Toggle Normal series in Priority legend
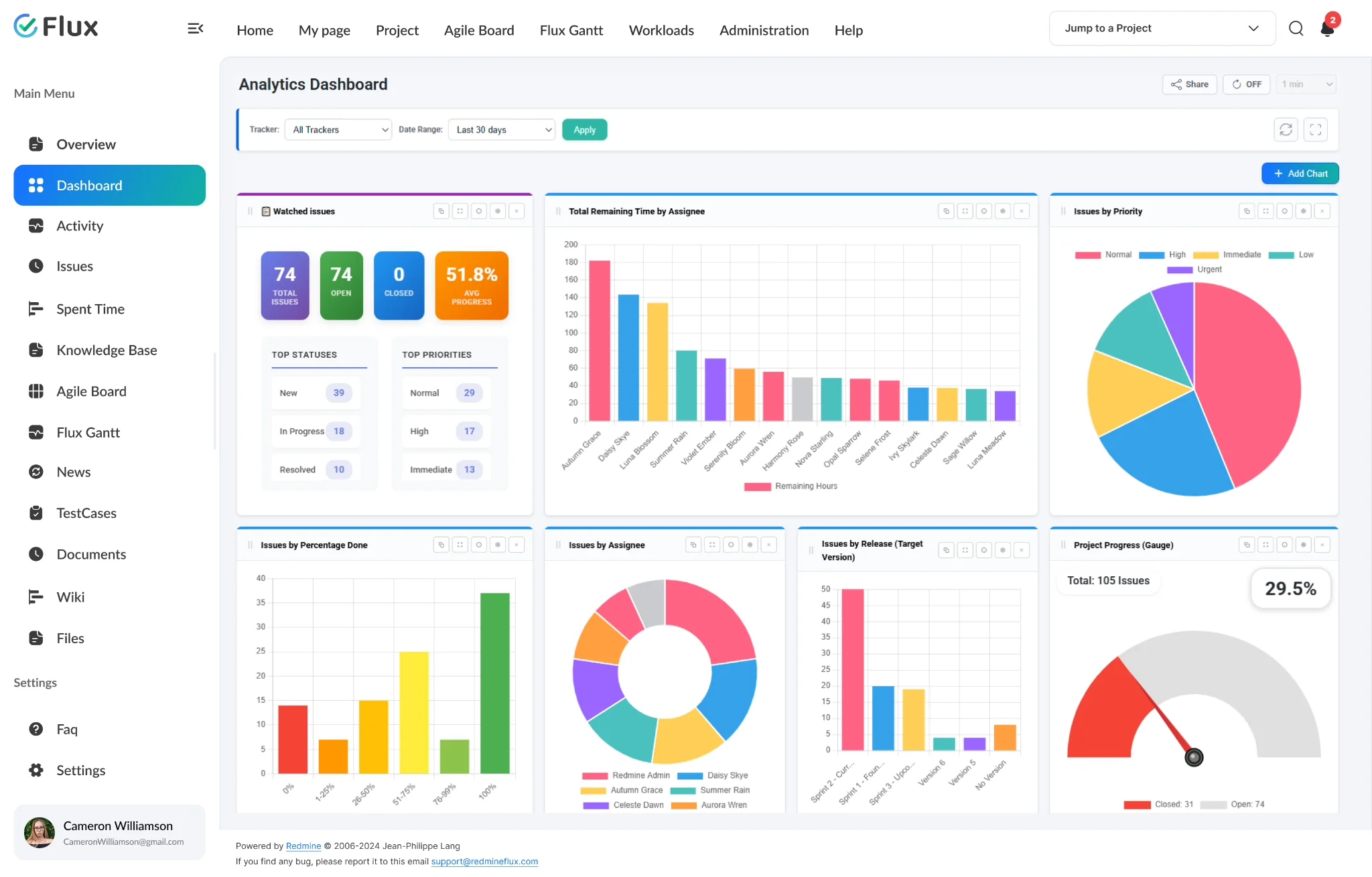 [x=1103, y=255]
